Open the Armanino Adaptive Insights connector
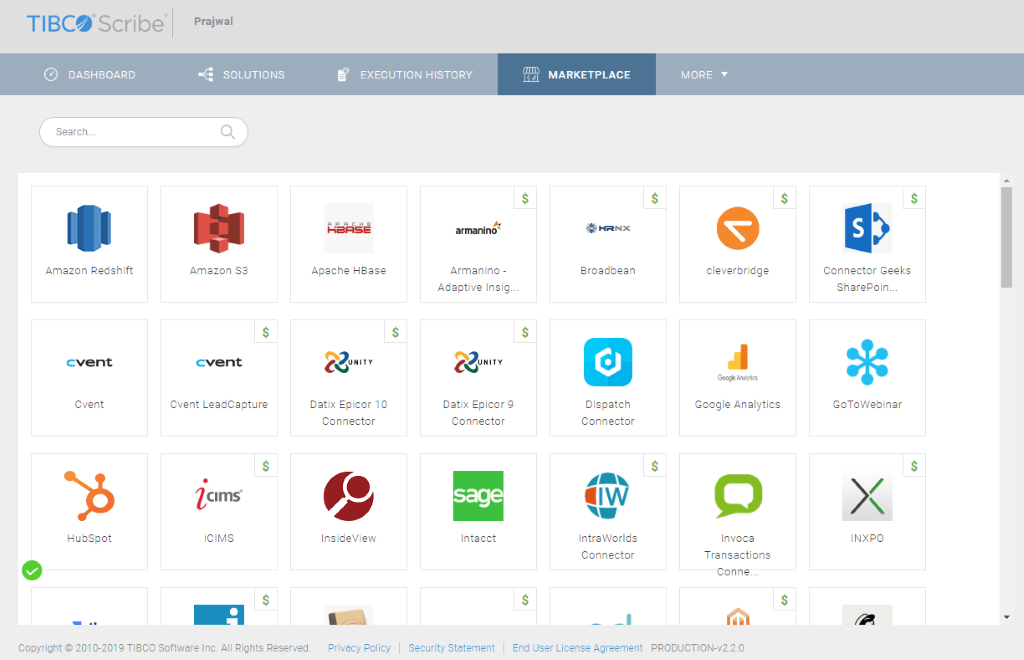Viewport: 1024px width, 660px height. tap(478, 244)
